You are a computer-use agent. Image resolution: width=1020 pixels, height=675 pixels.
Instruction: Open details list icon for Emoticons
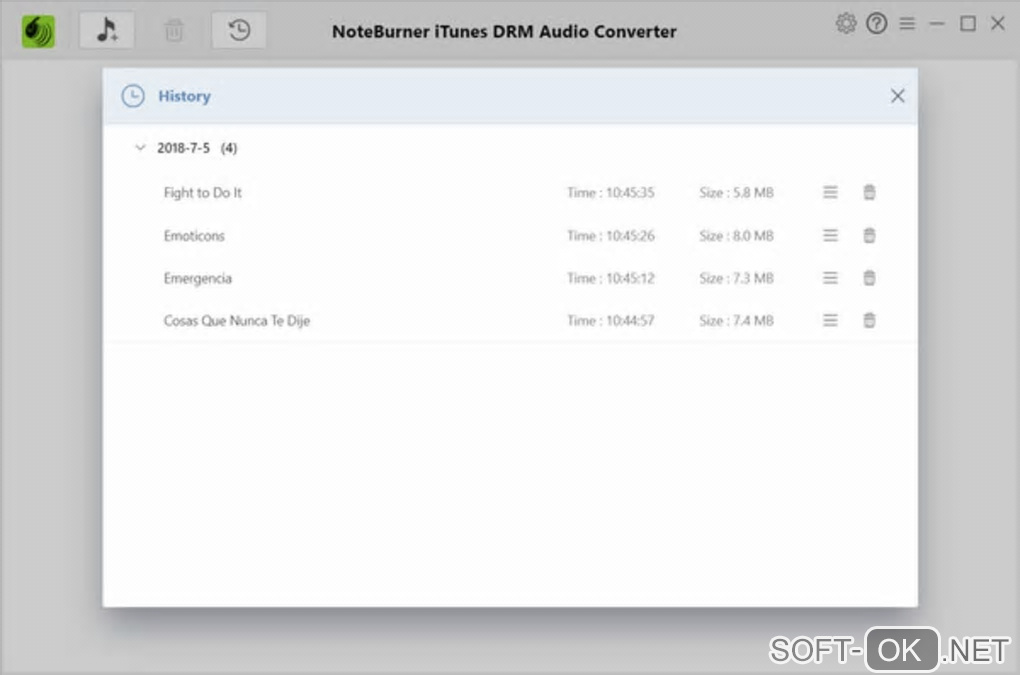830,235
